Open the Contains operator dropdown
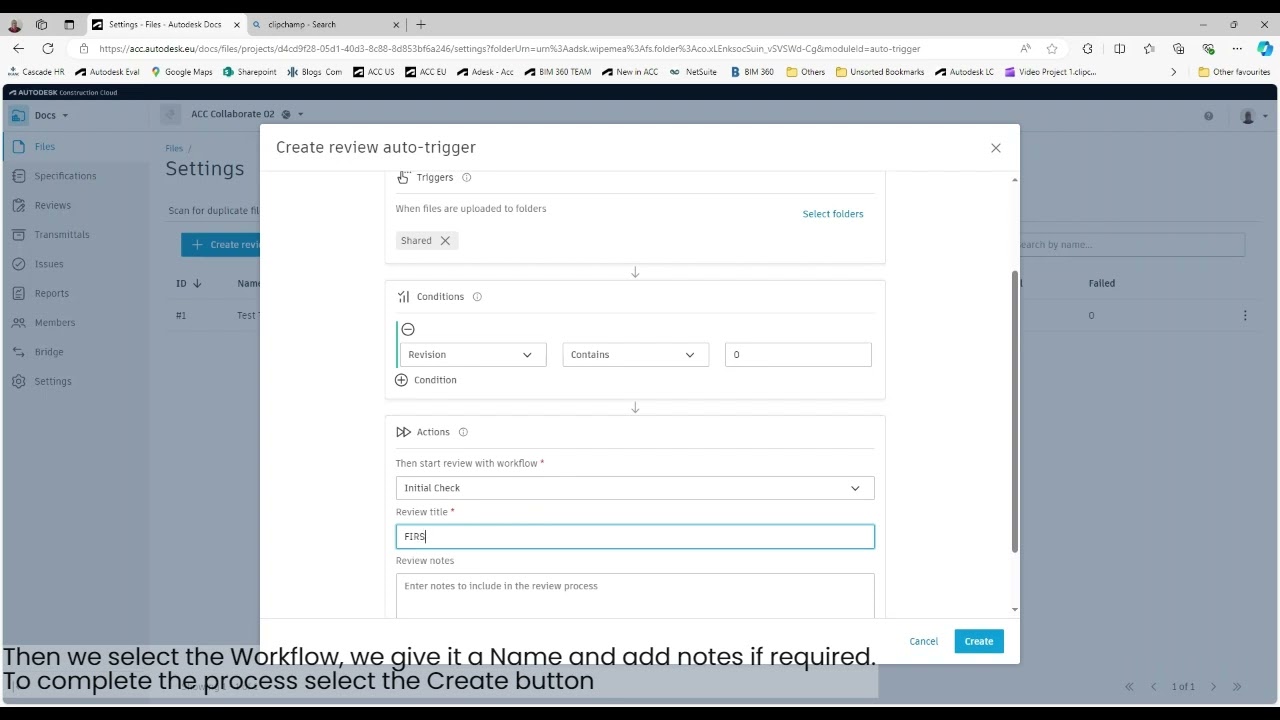The width and height of the screenshot is (1280, 720). (x=635, y=355)
